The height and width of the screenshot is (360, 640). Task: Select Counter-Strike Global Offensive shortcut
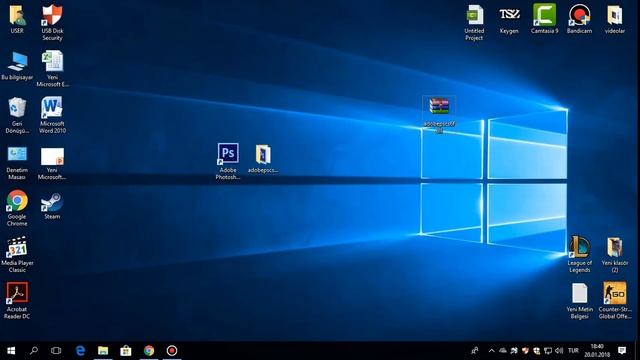tap(615, 301)
